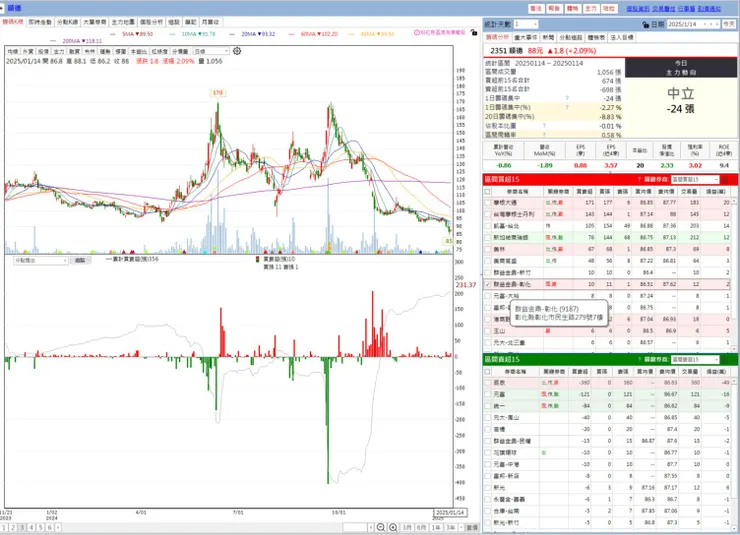Uncheck the 群益金鼎-彰化 broker row
Viewport: 740px width, 535px height.
point(488,284)
